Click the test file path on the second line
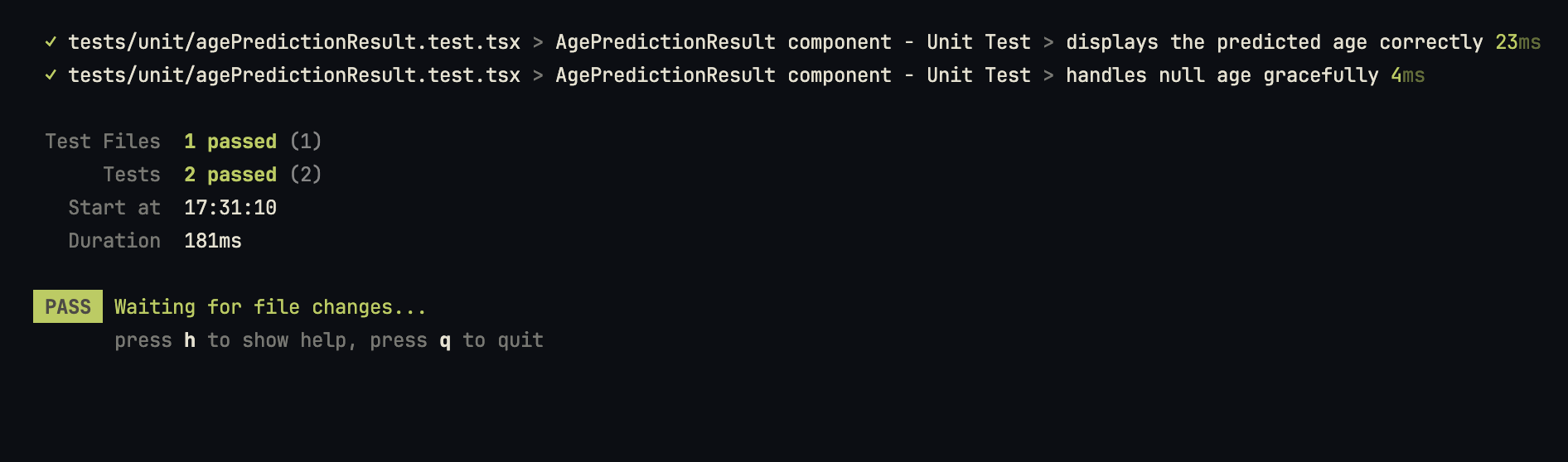The image size is (1568, 462). pyautogui.click(x=294, y=75)
